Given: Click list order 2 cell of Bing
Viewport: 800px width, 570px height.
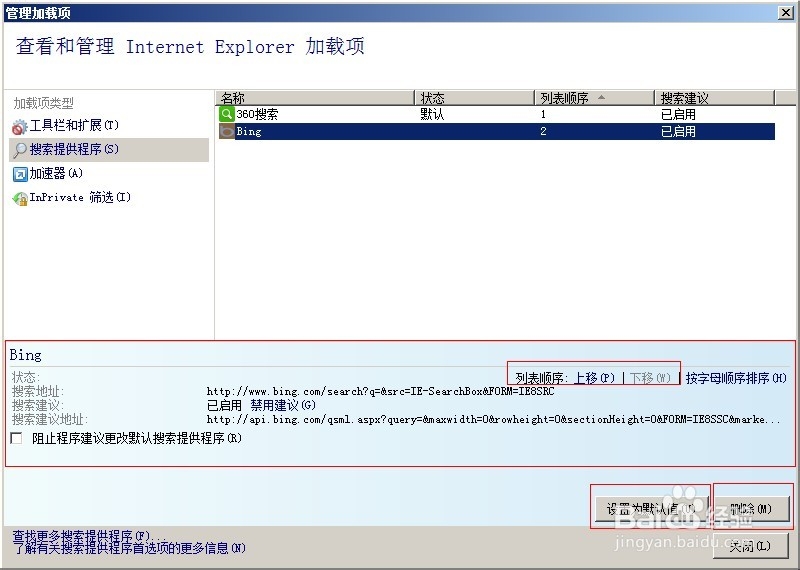Looking at the screenshot, I should [x=543, y=132].
